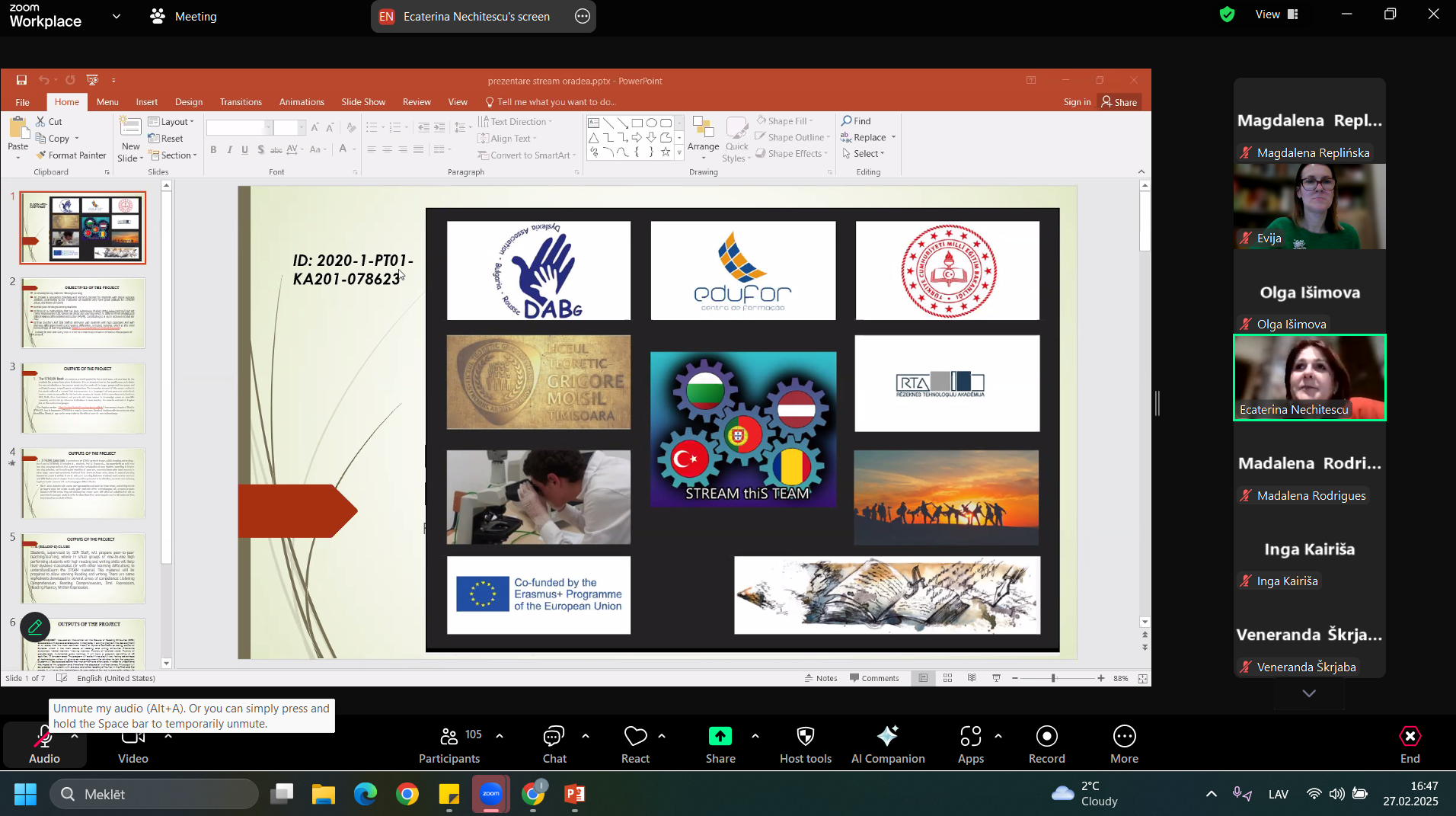Unmute microphone with Audio button

click(x=43, y=744)
